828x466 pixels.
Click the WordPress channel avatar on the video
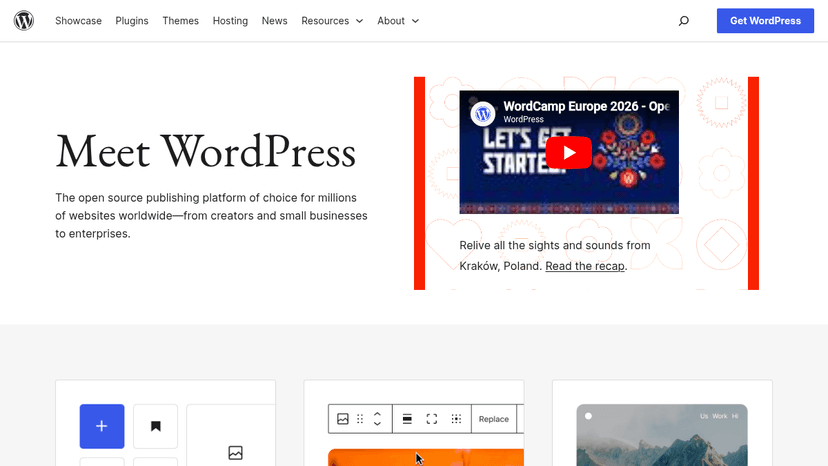(x=483, y=114)
